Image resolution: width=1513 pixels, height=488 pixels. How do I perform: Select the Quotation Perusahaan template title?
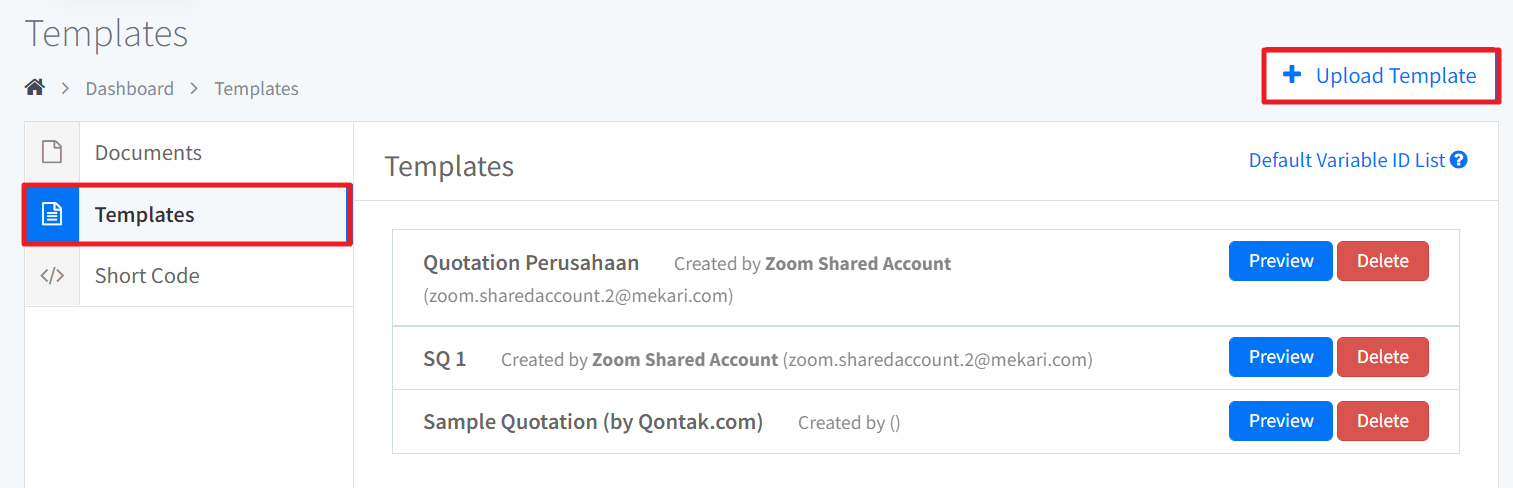[531, 263]
